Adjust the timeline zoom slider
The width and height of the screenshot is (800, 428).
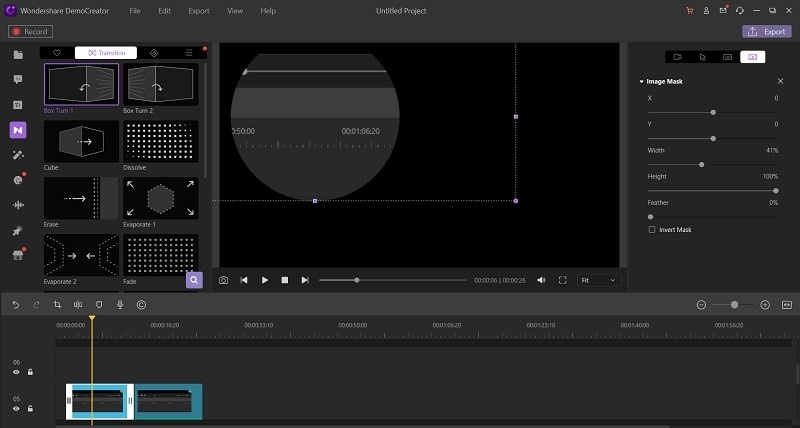(x=733, y=305)
